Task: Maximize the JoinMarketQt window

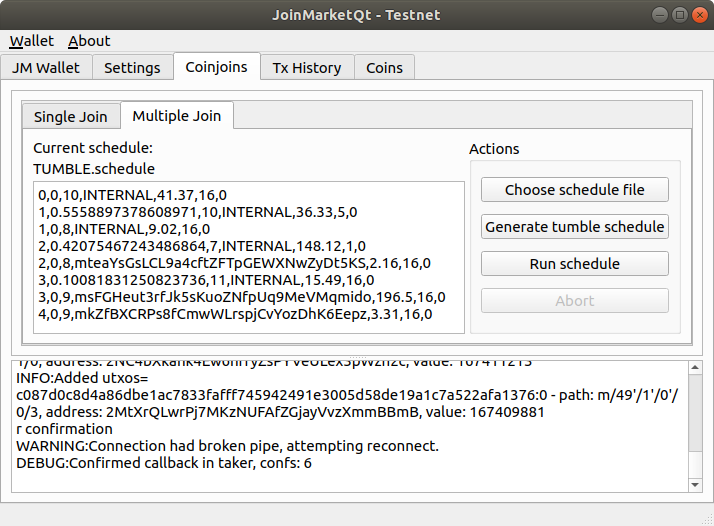Action: pyautogui.click(x=679, y=15)
